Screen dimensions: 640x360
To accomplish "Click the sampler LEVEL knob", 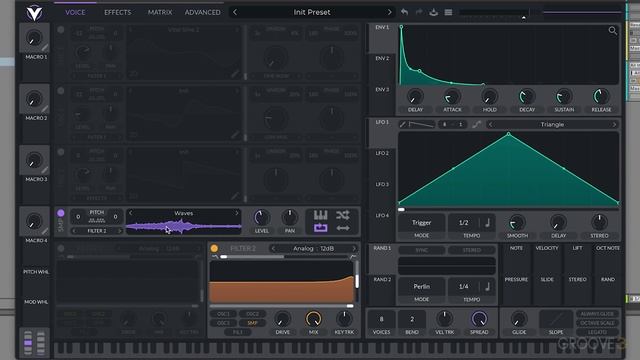I will [x=262, y=218].
